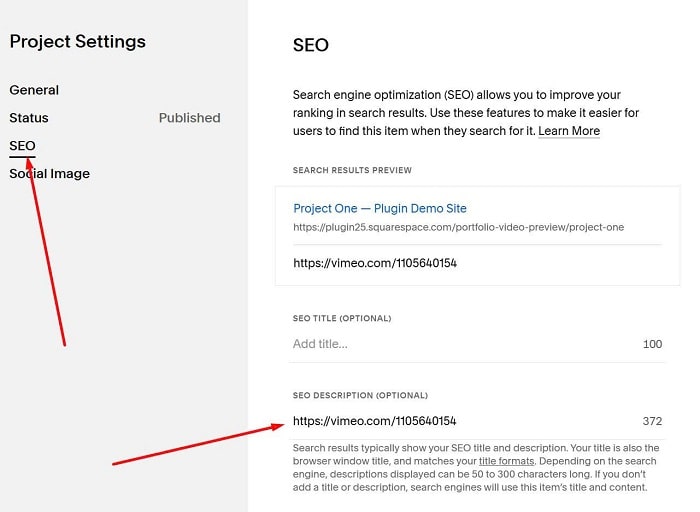Click the description character counter 372
The height and width of the screenshot is (512, 700).
coord(652,421)
